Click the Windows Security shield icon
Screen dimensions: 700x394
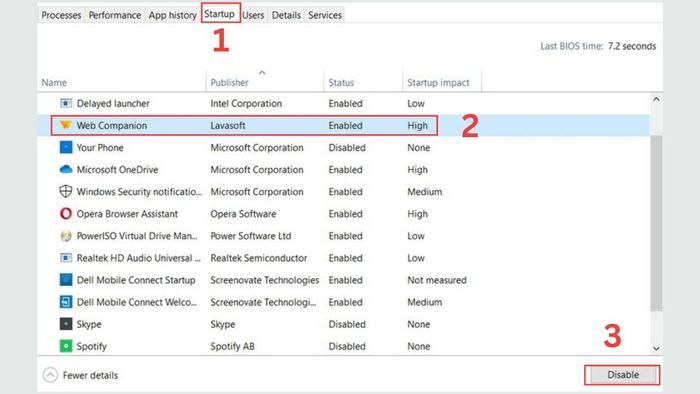click(x=66, y=191)
